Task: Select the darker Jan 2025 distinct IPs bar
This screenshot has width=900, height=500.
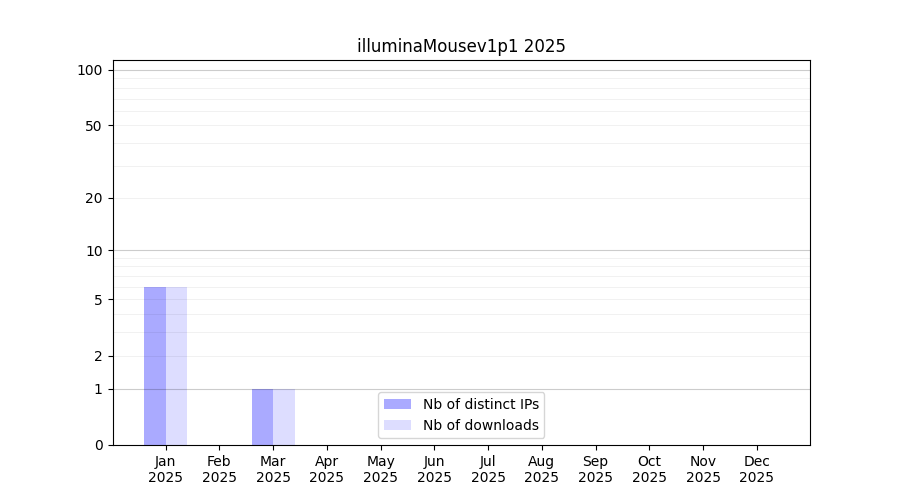Action: coord(155,366)
